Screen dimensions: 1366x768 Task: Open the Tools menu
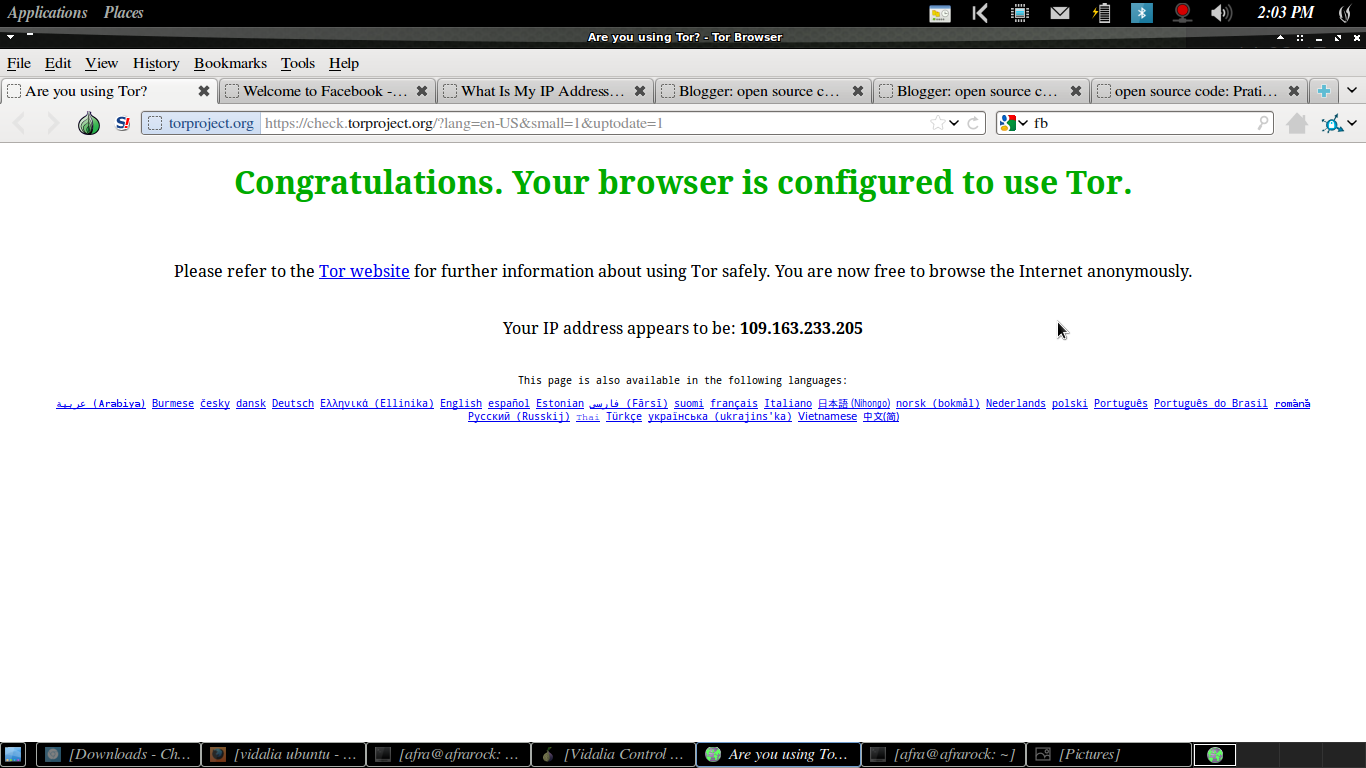[x=298, y=63]
